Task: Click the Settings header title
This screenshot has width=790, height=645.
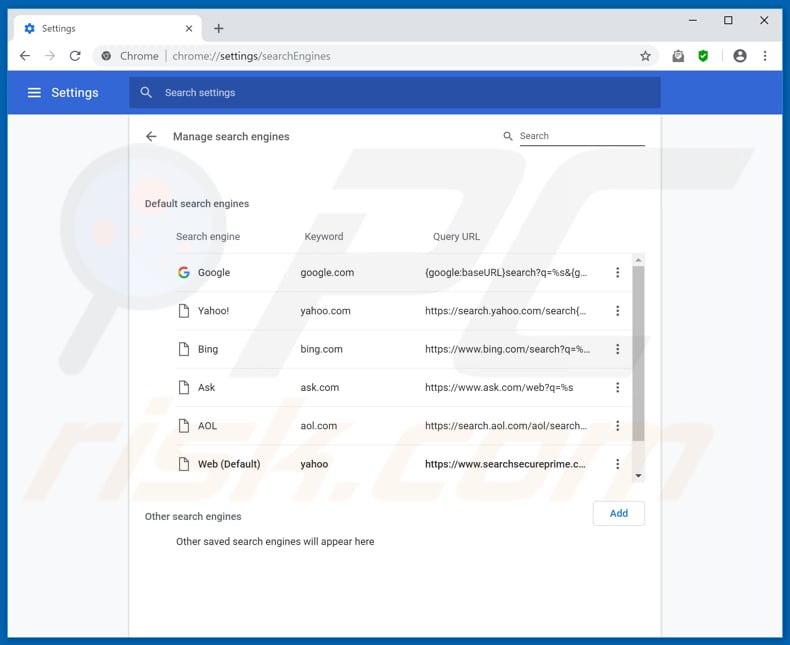Action: [75, 93]
